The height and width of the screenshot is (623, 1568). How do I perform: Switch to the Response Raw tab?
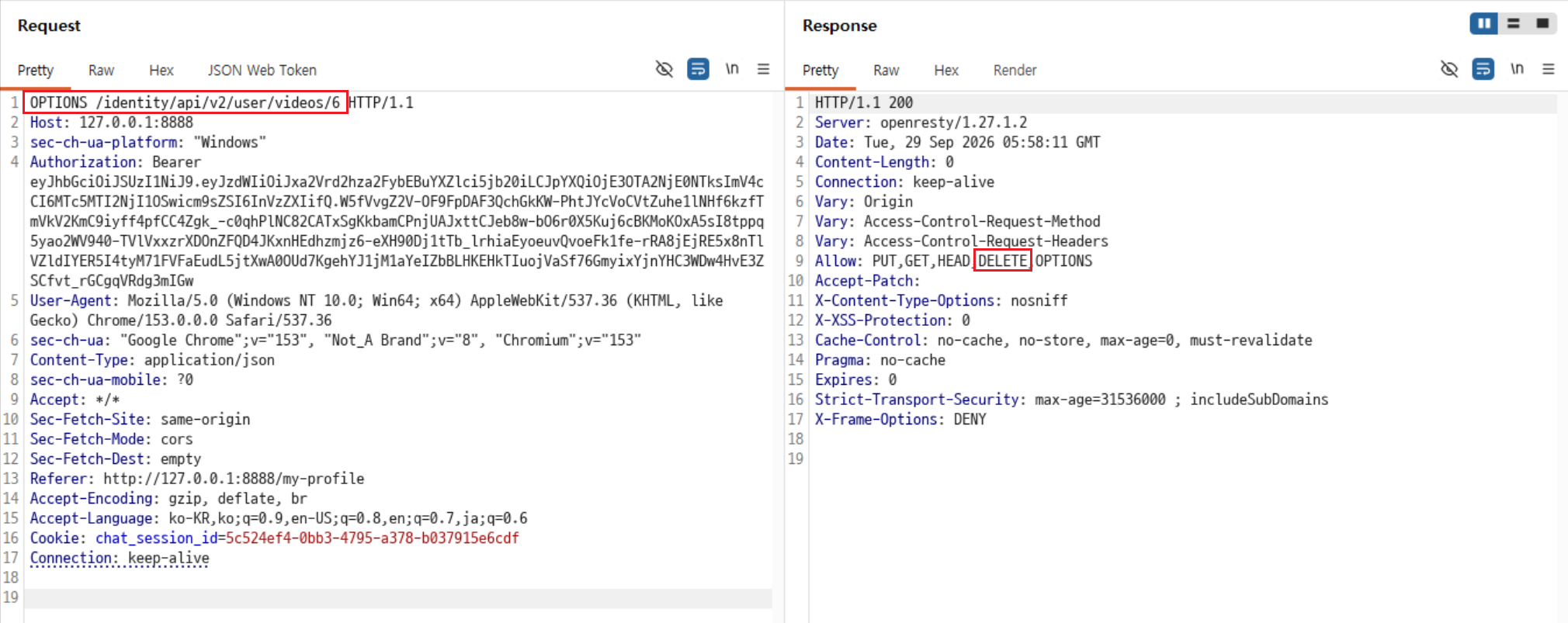click(886, 71)
